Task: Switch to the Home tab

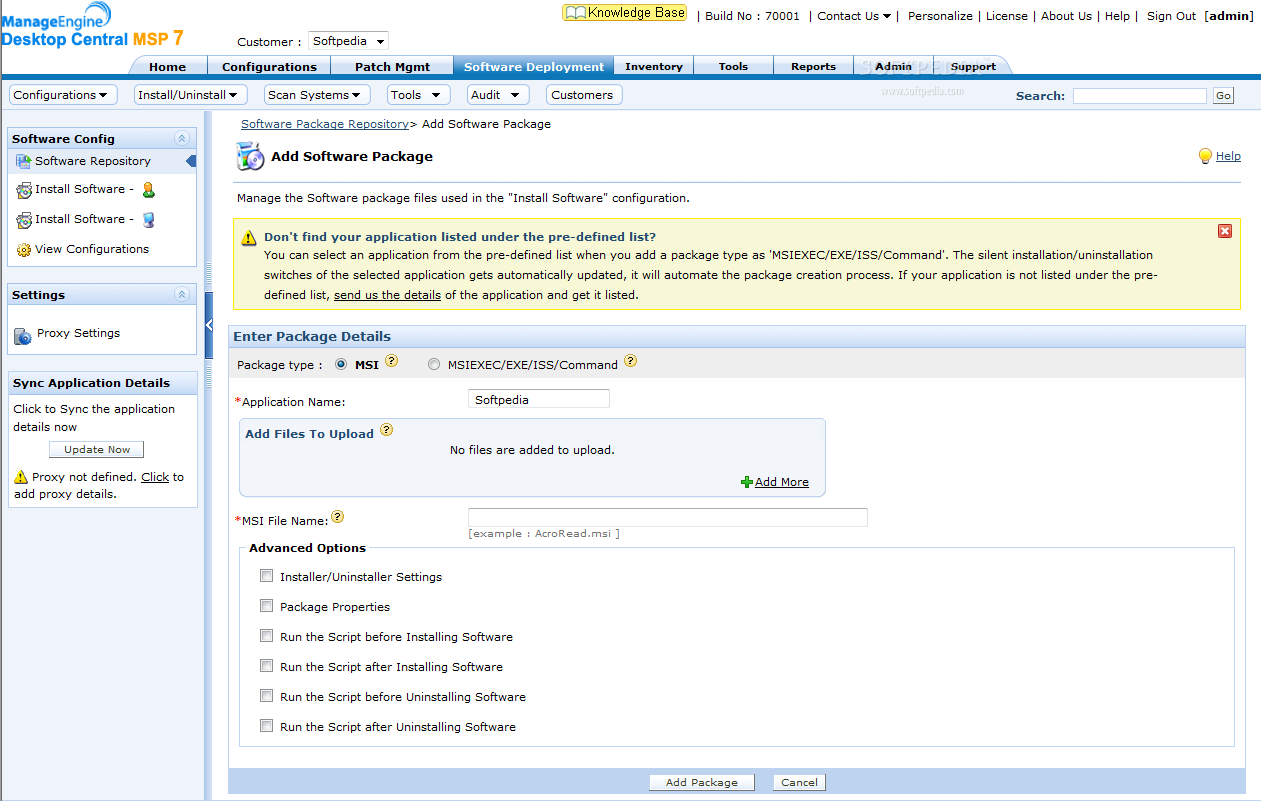Action: tap(167, 67)
